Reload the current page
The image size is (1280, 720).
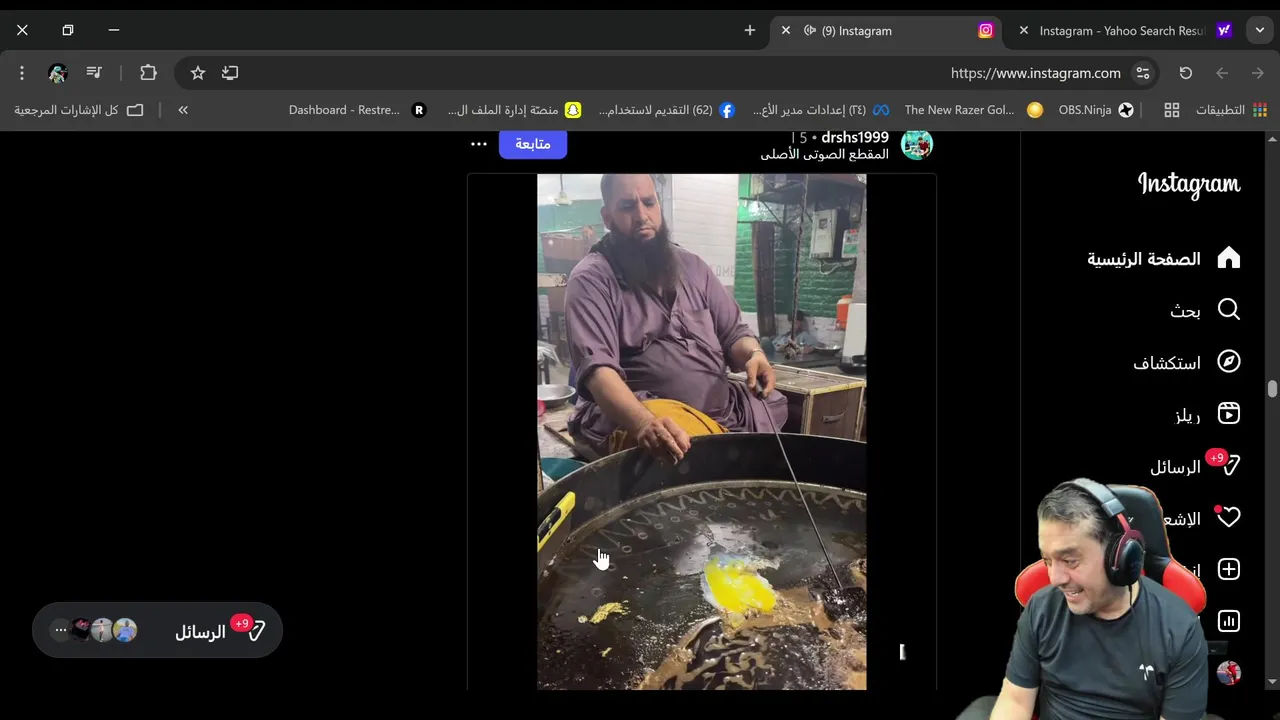click(x=1186, y=73)
